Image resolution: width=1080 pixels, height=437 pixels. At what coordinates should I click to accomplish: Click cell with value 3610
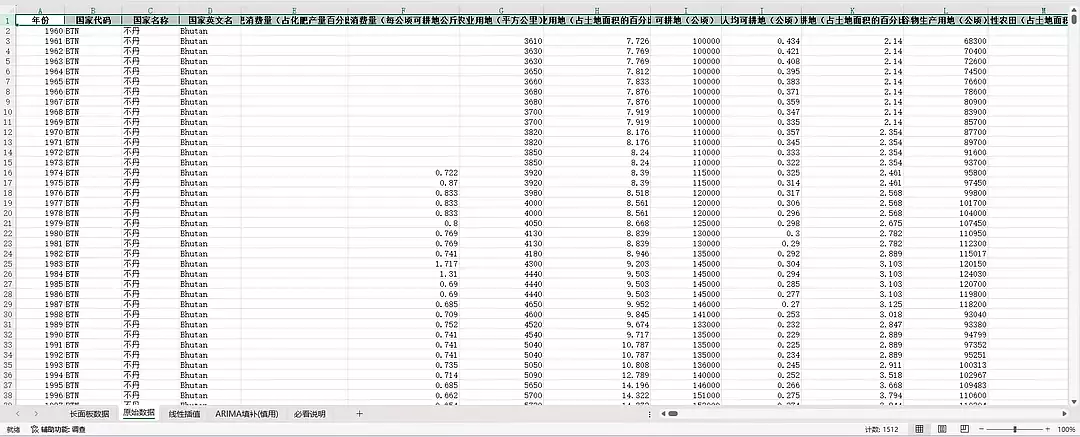pyautogui.click(x=501, y=41)
